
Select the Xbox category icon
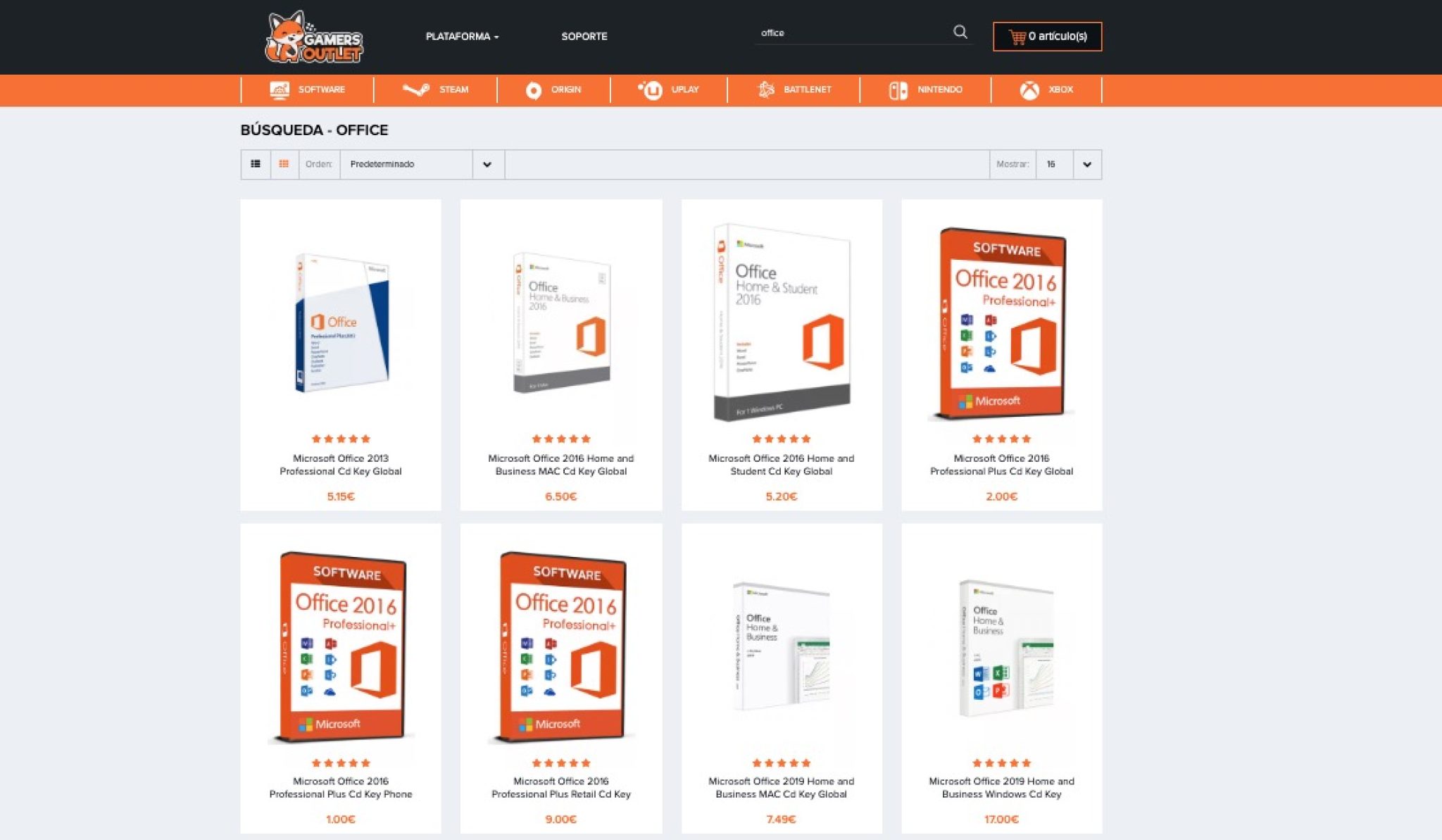pos(1029,90)
